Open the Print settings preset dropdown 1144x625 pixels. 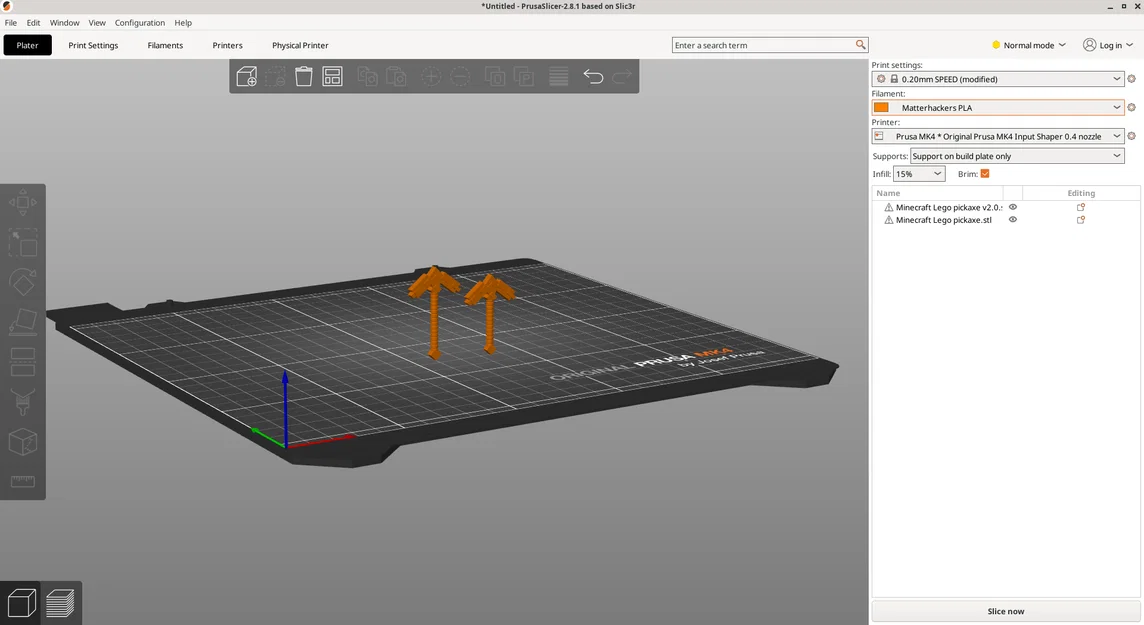(997, 79)
